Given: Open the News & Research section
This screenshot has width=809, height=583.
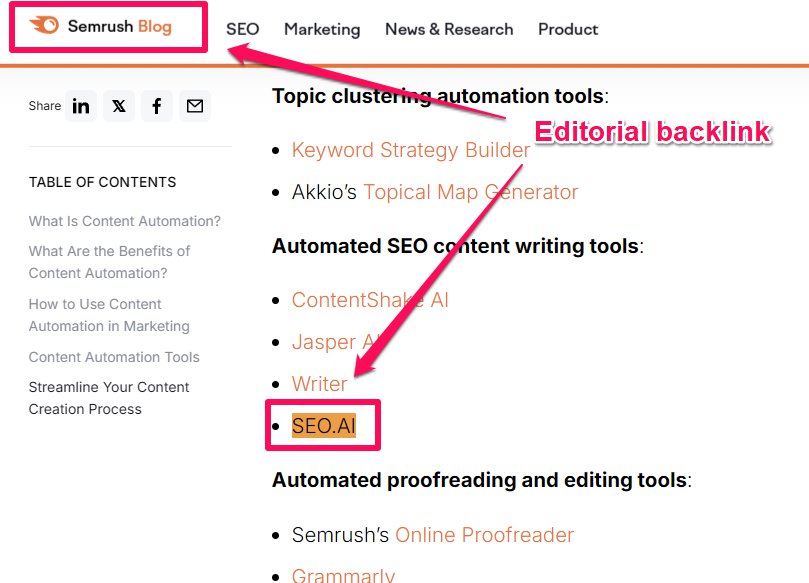Looking at the screenshot, I should coord(449,30).
